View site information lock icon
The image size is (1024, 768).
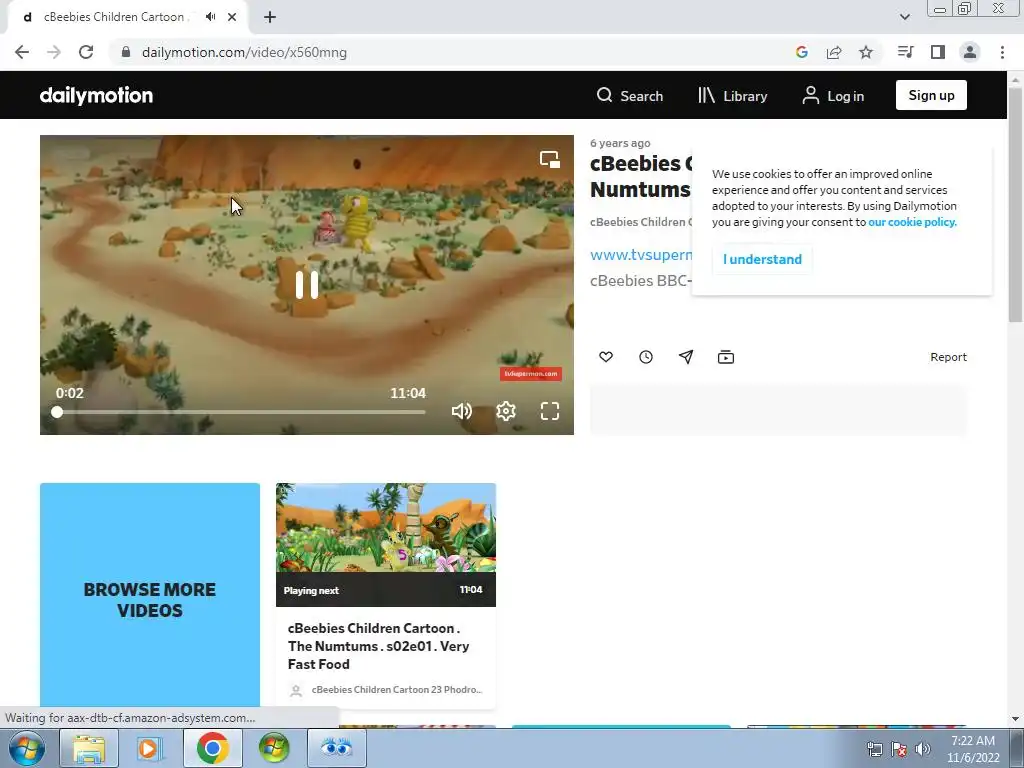[126, 52]
